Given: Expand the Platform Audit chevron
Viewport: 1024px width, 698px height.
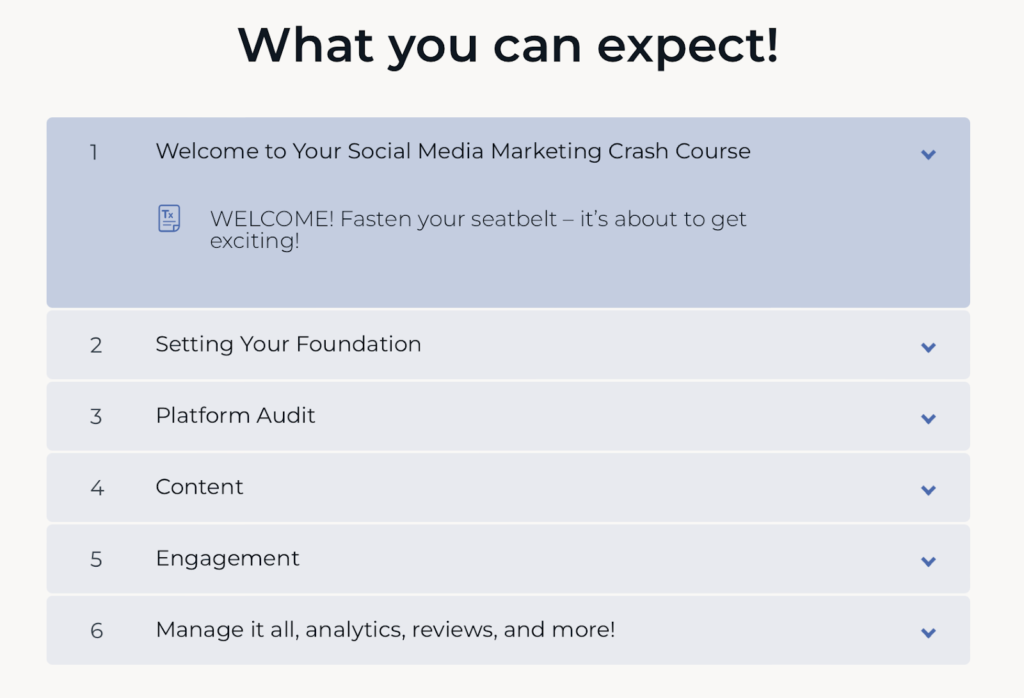Looking at the screenshot, I should coord(928,419).
